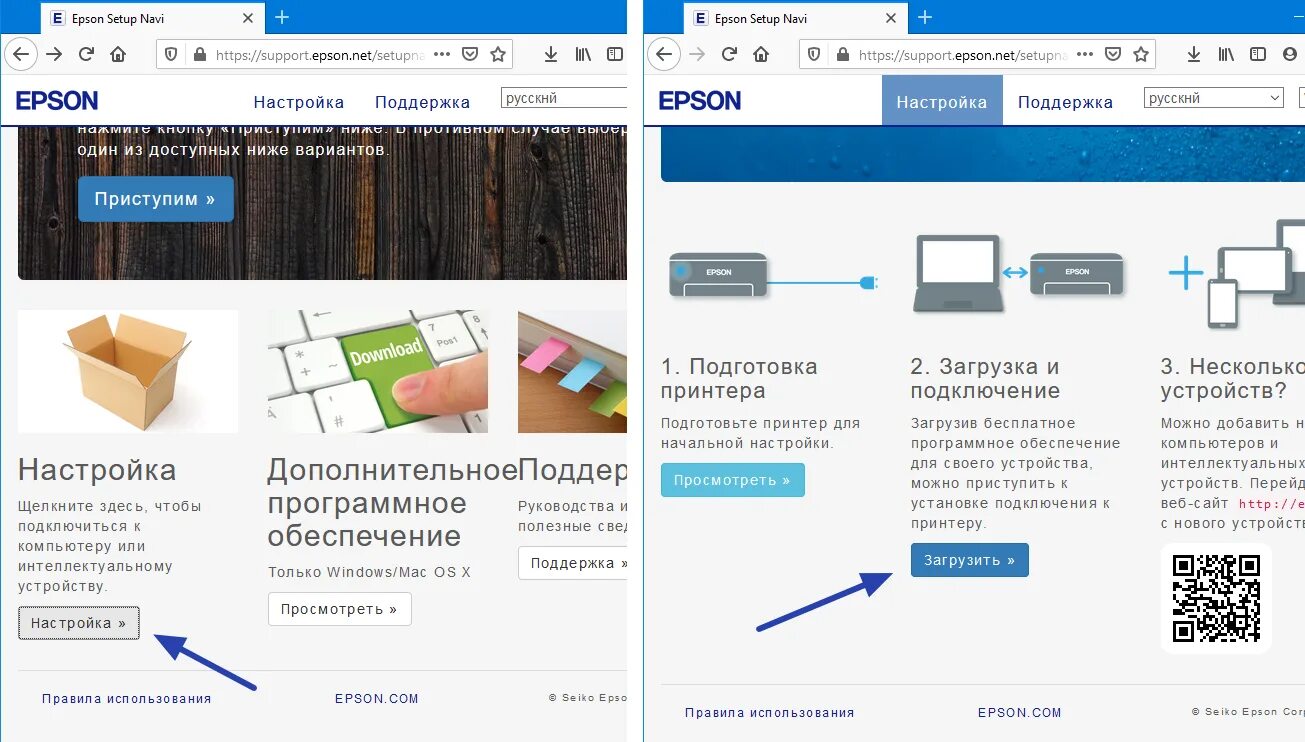Open Поддержка menu in right page header
Image resolution: width=1305 pixels, height=742 pixels.
pyautogui.click(x=1065, y=102)
